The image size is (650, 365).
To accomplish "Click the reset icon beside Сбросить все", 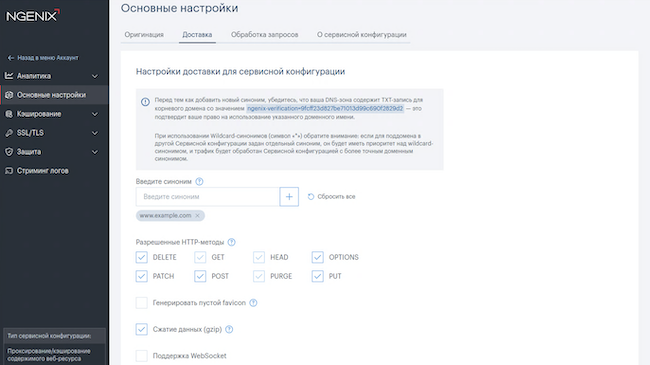I will point(311,197).
